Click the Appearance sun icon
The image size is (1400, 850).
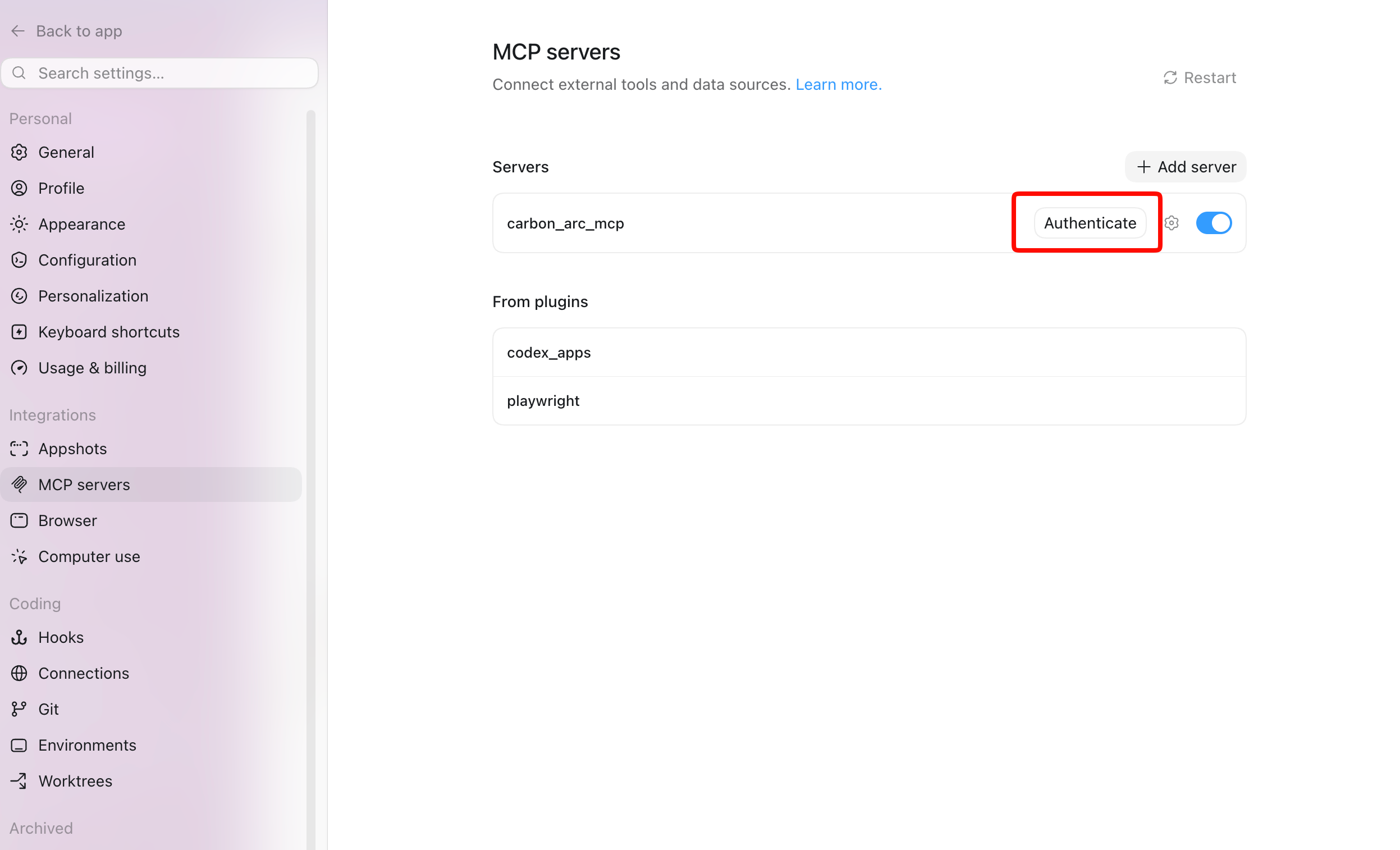(x=19, y=224)
